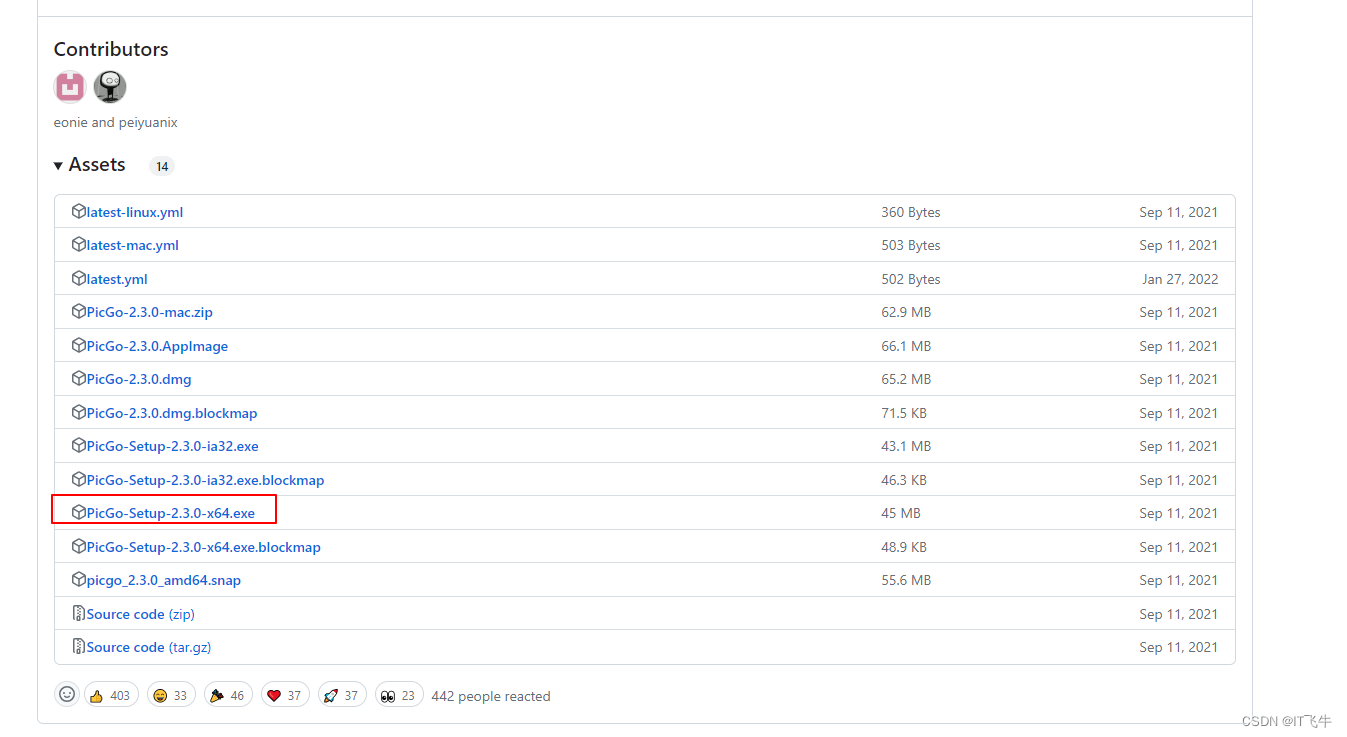Open eonie contributor avatar
Image resolution: width=1347 pixels, height=737 pixels.
click(70, 87)
